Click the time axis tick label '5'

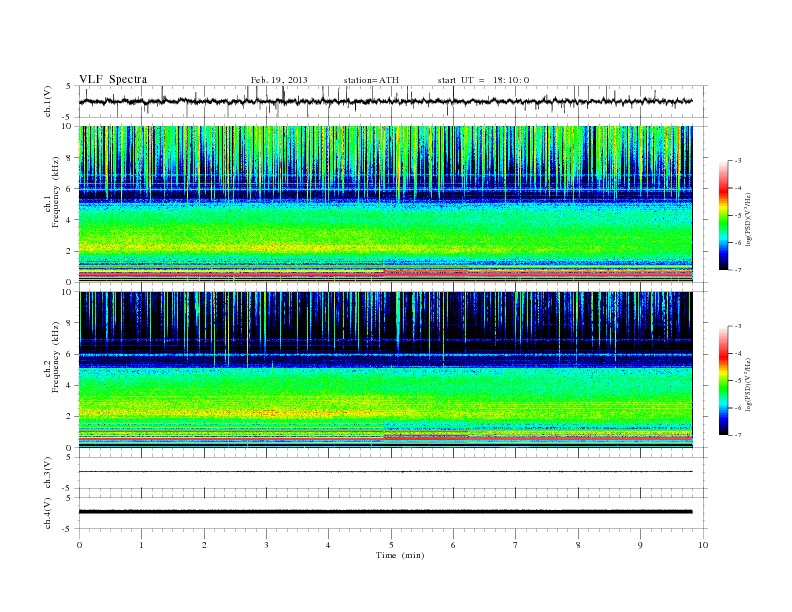tap(391, 545)
